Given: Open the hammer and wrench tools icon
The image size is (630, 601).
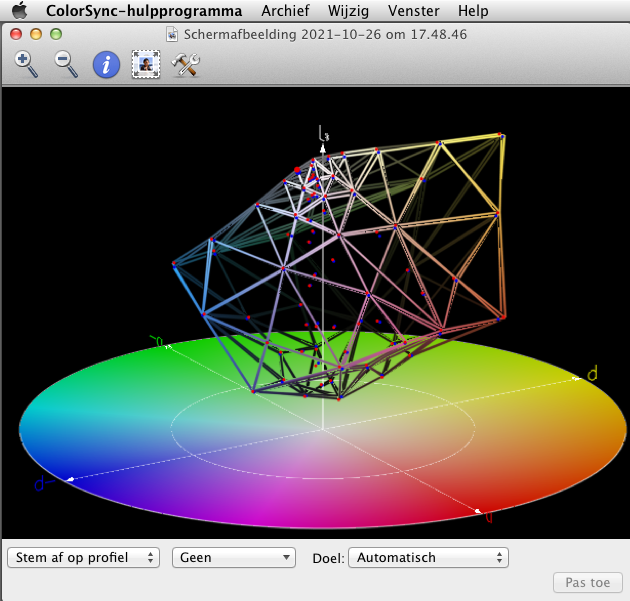Looking at the screenshot, I should (x=186, y=65).
